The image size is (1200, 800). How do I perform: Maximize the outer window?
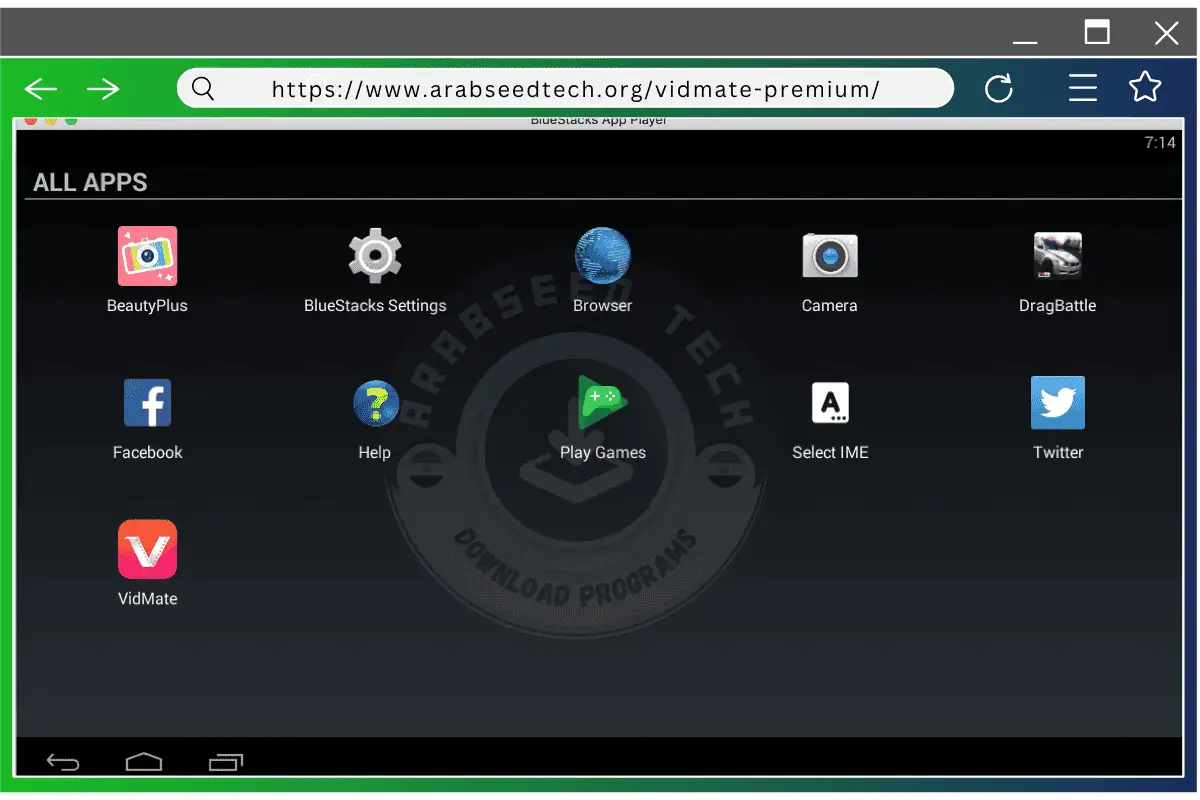[1097, 32]
